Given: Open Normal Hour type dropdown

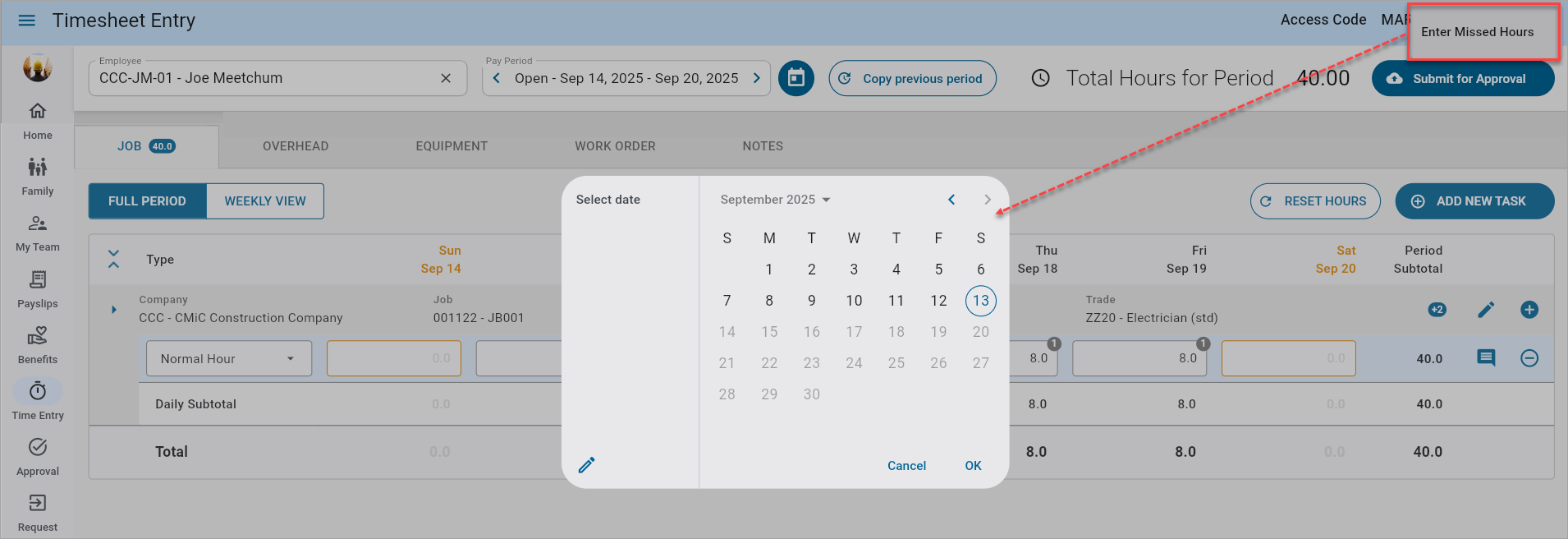Looking at the screenshot, I should tap(229, 358).
